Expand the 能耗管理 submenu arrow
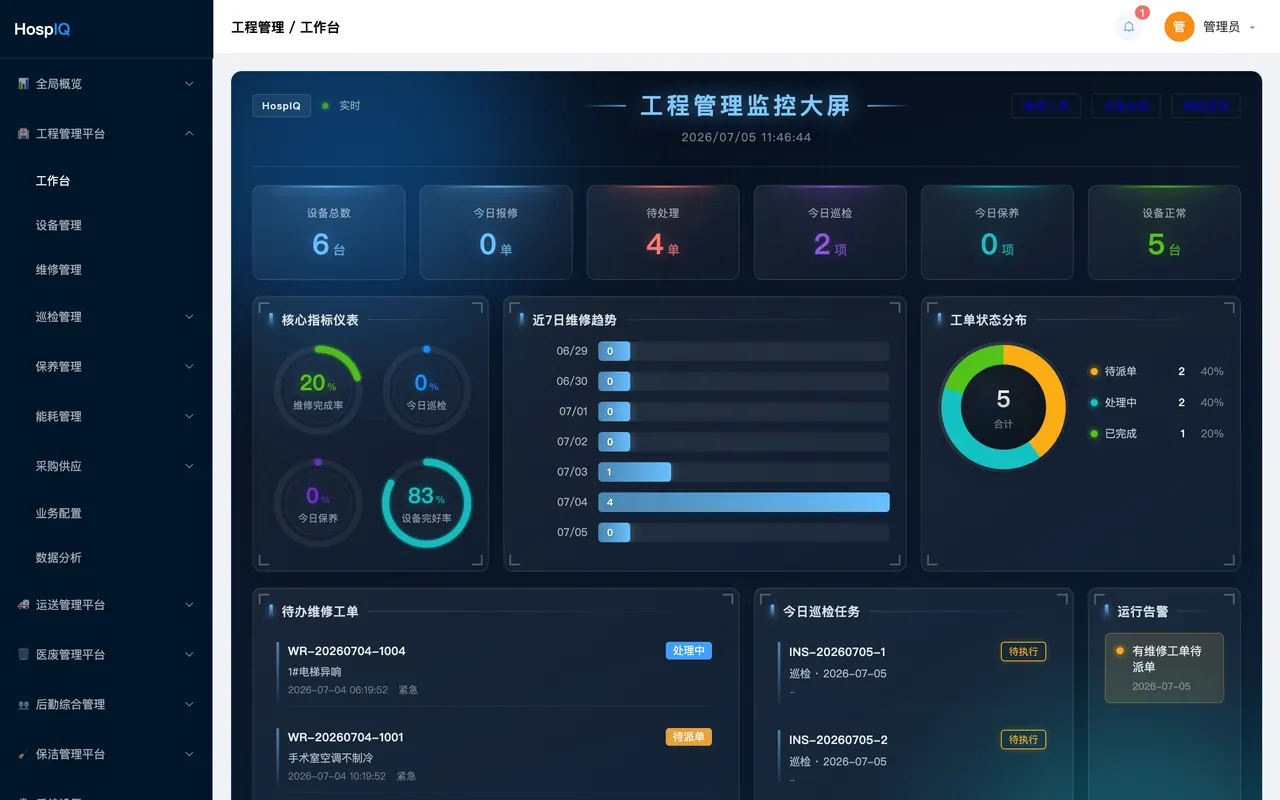The image size is (1280, 800). (x=190, y=417)
